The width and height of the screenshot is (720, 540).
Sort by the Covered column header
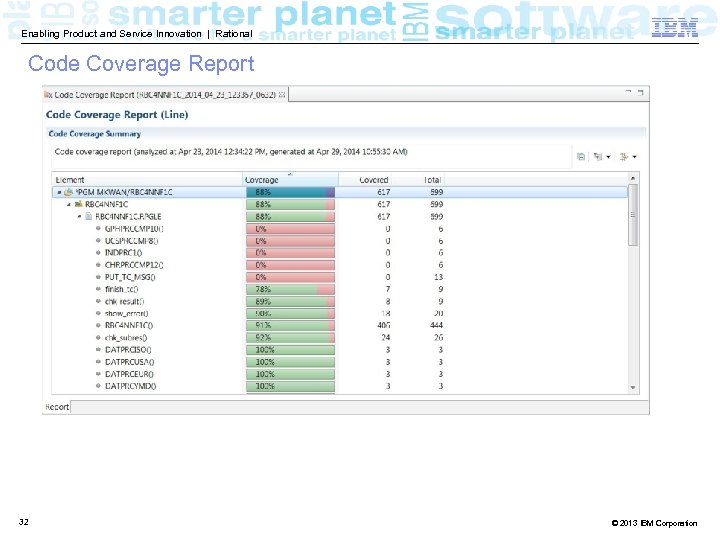point(365,180)
